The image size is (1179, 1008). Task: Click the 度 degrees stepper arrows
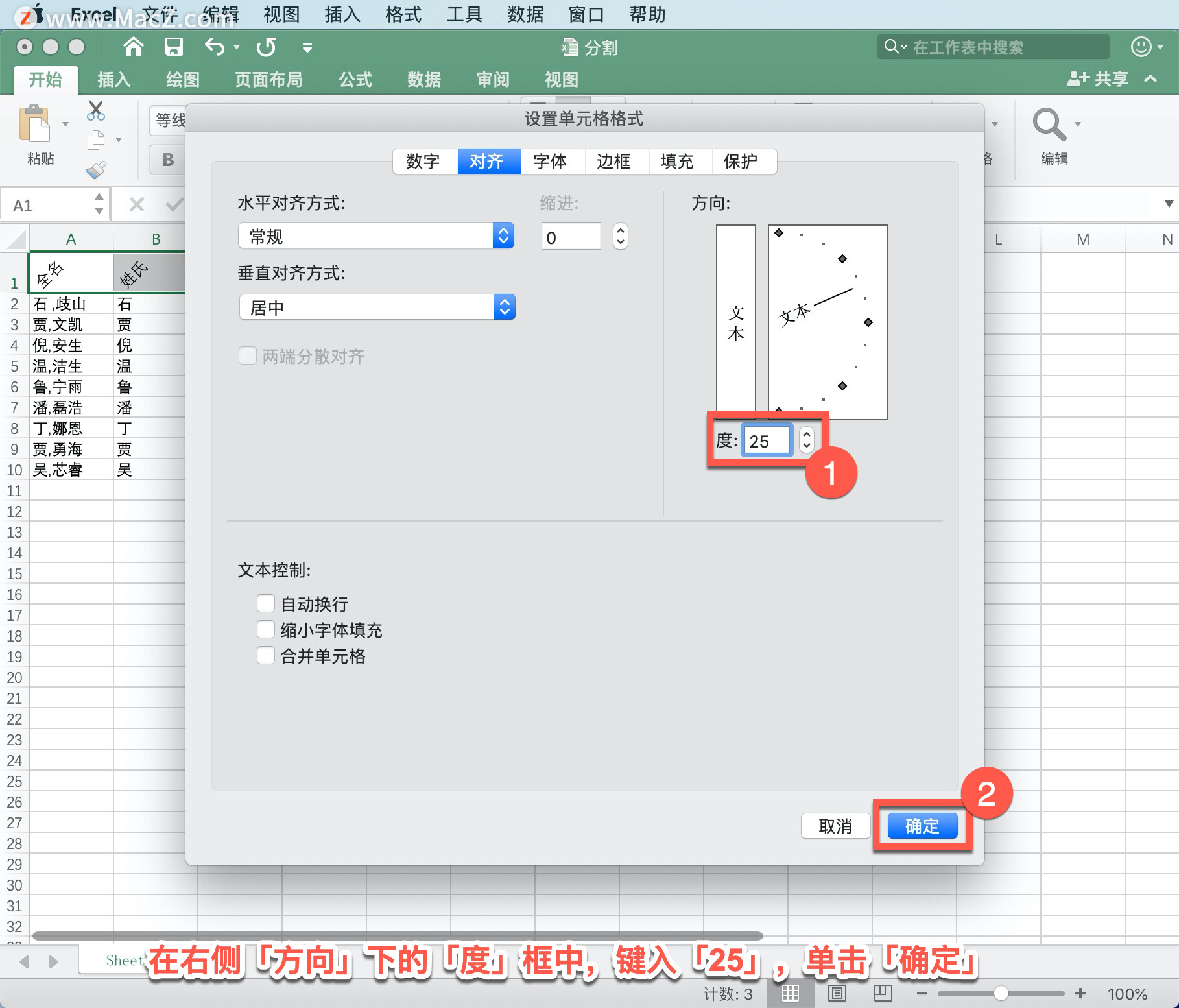(x=806, y=440)
